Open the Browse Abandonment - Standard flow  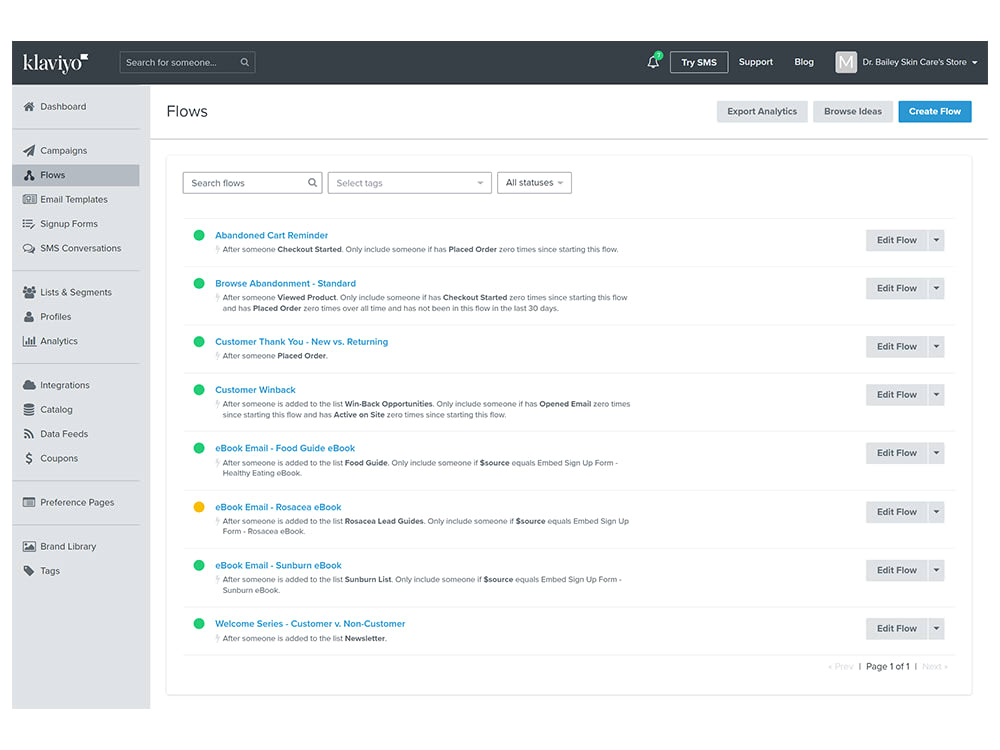[285, 283]
